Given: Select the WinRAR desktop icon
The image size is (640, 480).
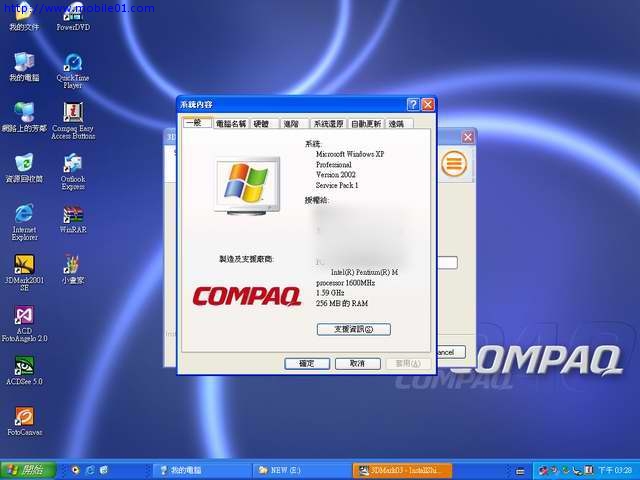Looking at the screenshot, I should [x=73, y=220].
